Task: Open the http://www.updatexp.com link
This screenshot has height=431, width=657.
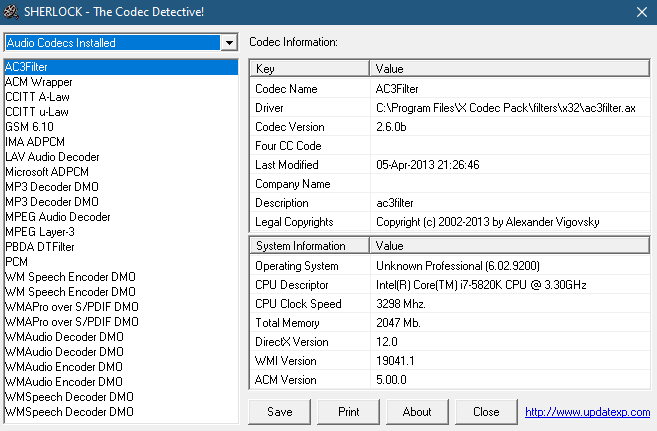Action: [587, 412]
